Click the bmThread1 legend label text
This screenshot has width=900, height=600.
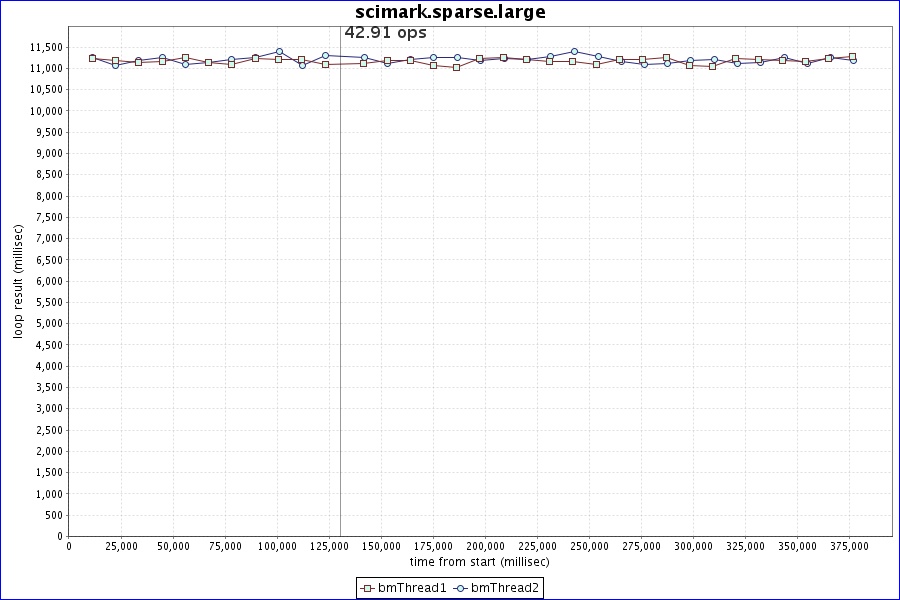click(x=411, y=588)
